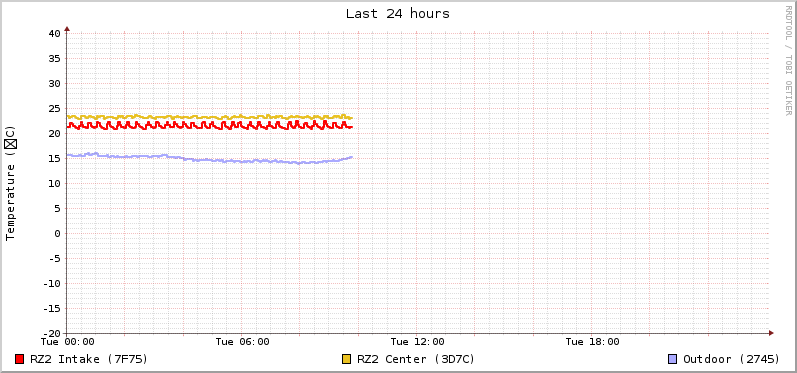Click the "-10" y-axis value

click(51, 283)
